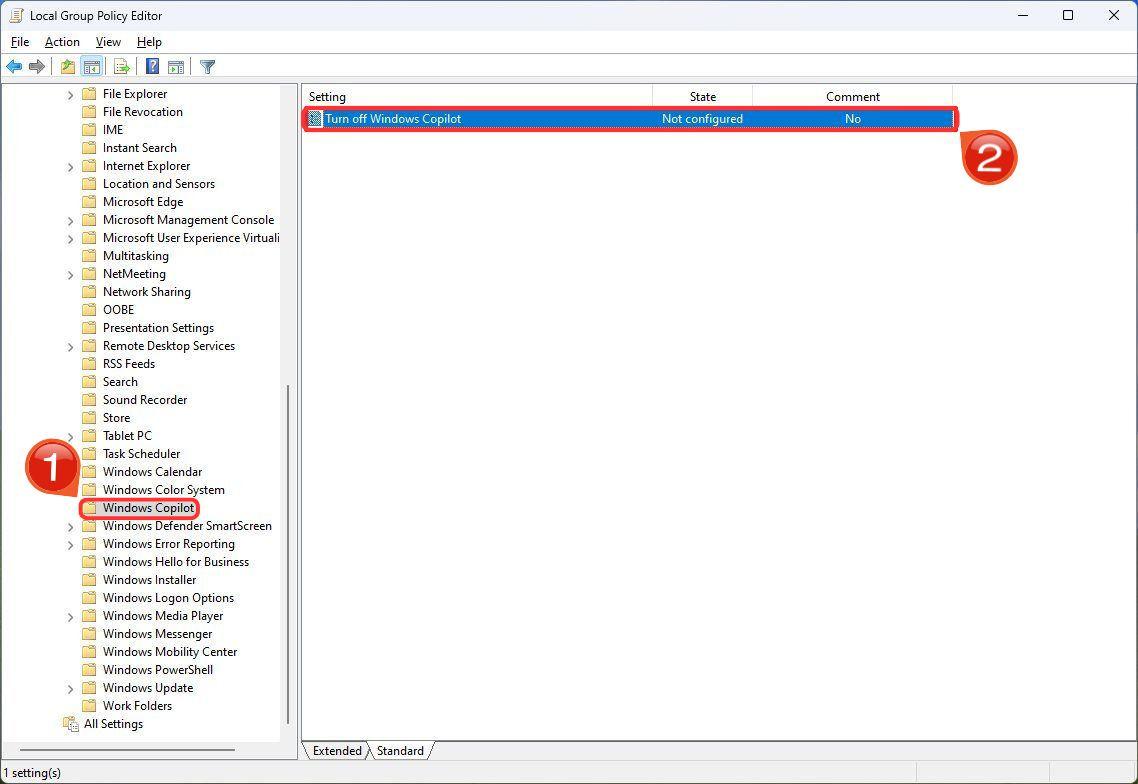Go up one level with folder icon
1138x784 pixels.
[67, 67]
